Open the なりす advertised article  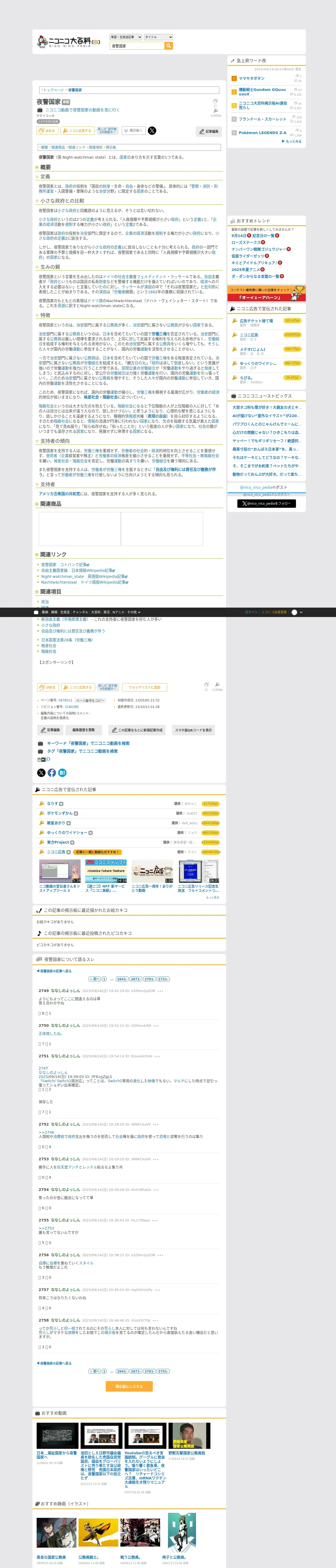52,804
